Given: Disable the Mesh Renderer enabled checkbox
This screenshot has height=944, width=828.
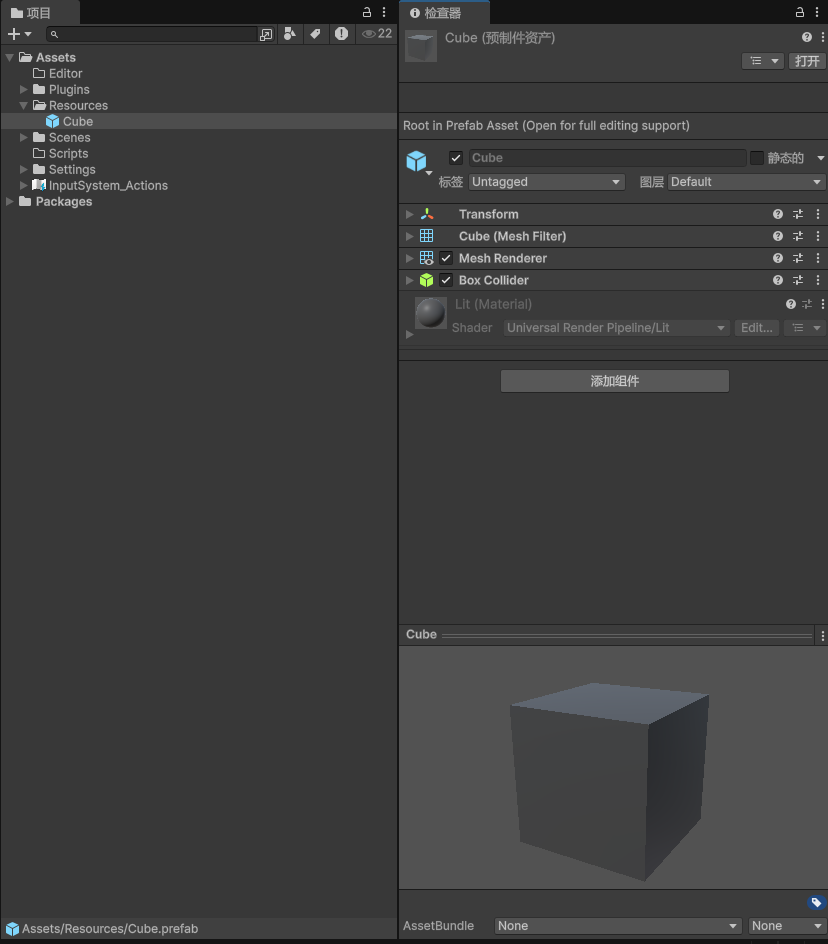Looking at the screenshot, I should click(445, 258).
